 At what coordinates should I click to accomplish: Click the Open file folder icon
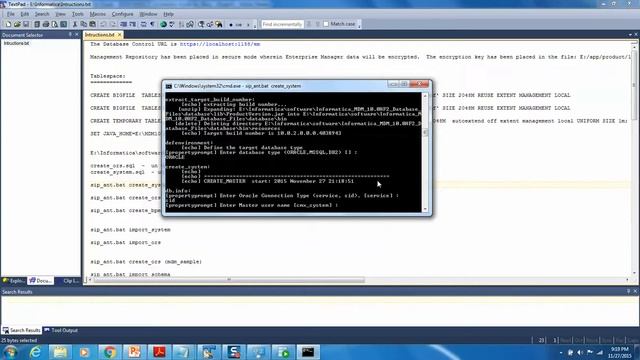[x=17, y=24]
